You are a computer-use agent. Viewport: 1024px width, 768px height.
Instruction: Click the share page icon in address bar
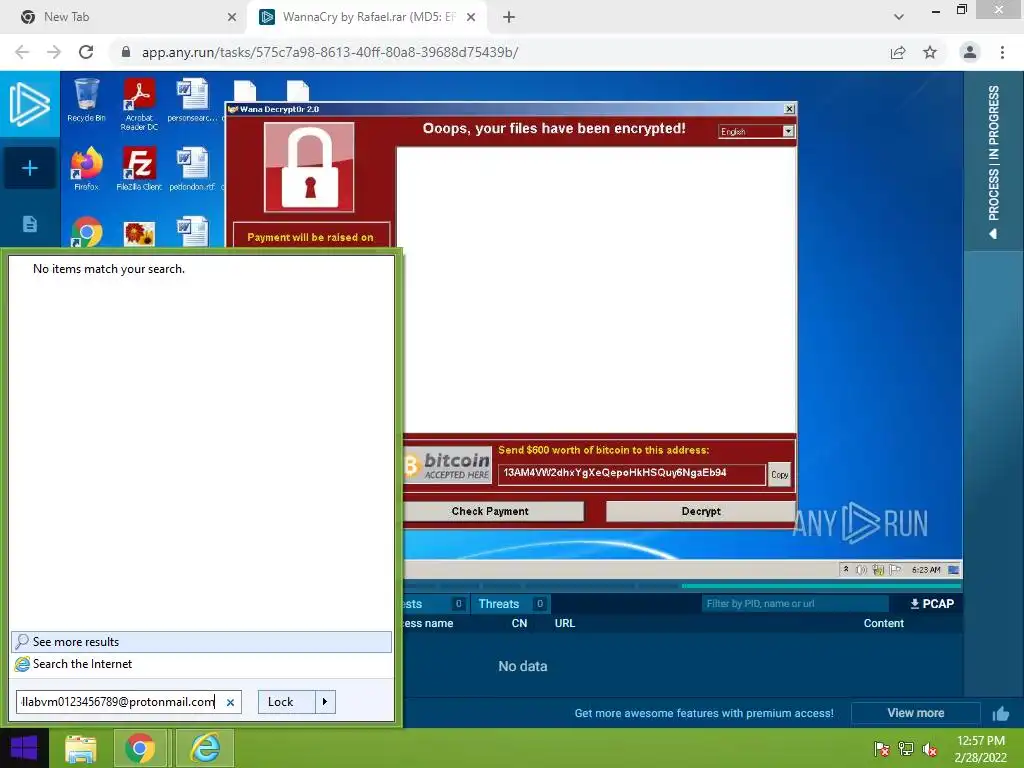pos(898,52)
